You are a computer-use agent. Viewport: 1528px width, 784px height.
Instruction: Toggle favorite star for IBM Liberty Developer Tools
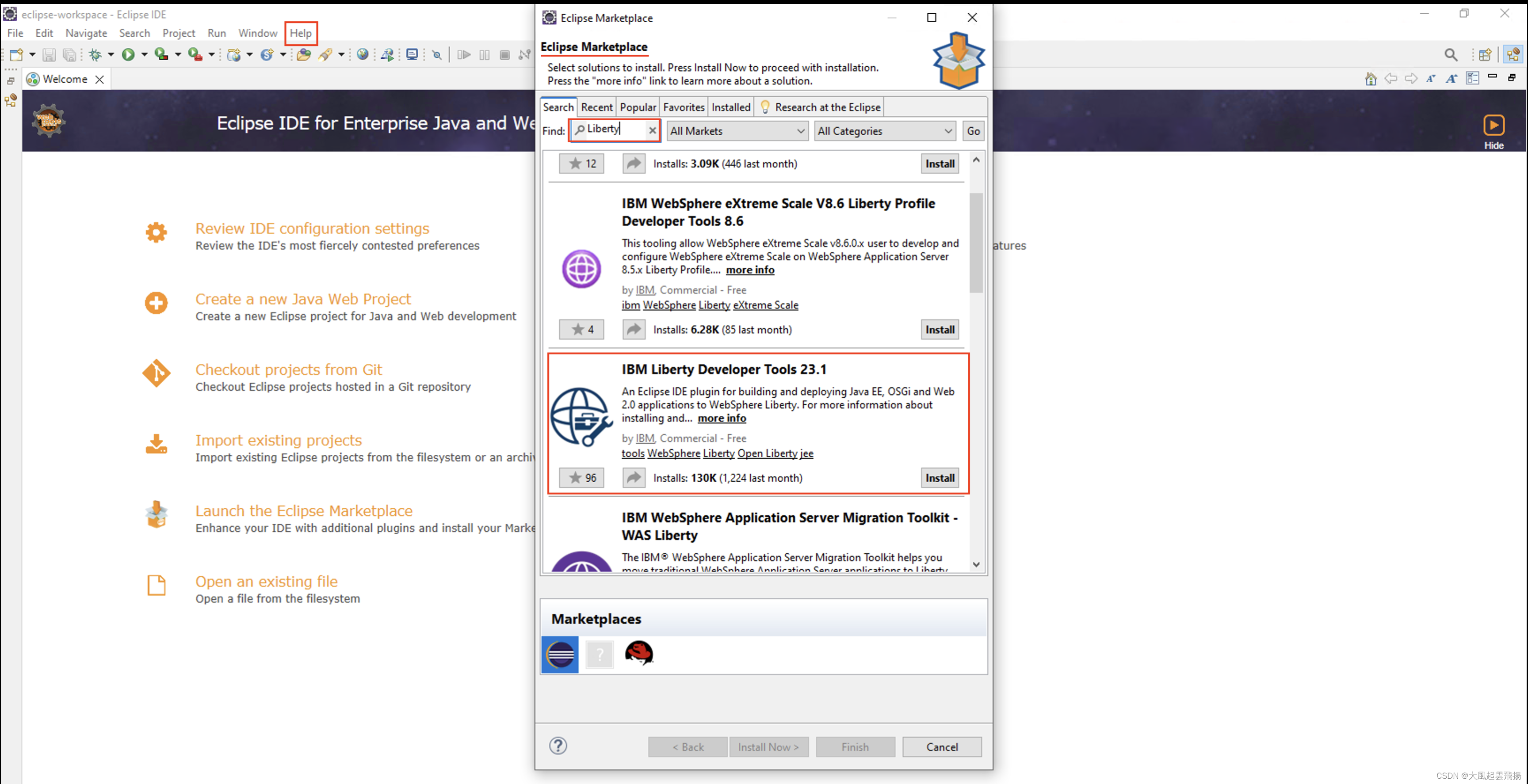581,477
